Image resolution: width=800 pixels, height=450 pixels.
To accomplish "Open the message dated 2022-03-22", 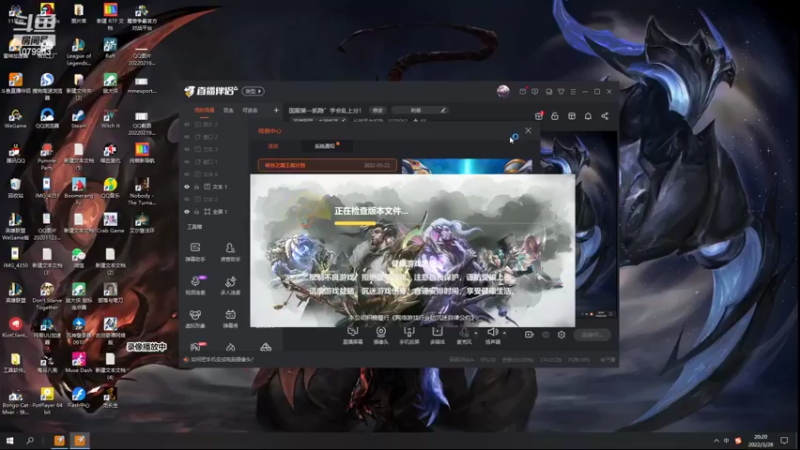I will pyautogui.click(x=327, y=165).
